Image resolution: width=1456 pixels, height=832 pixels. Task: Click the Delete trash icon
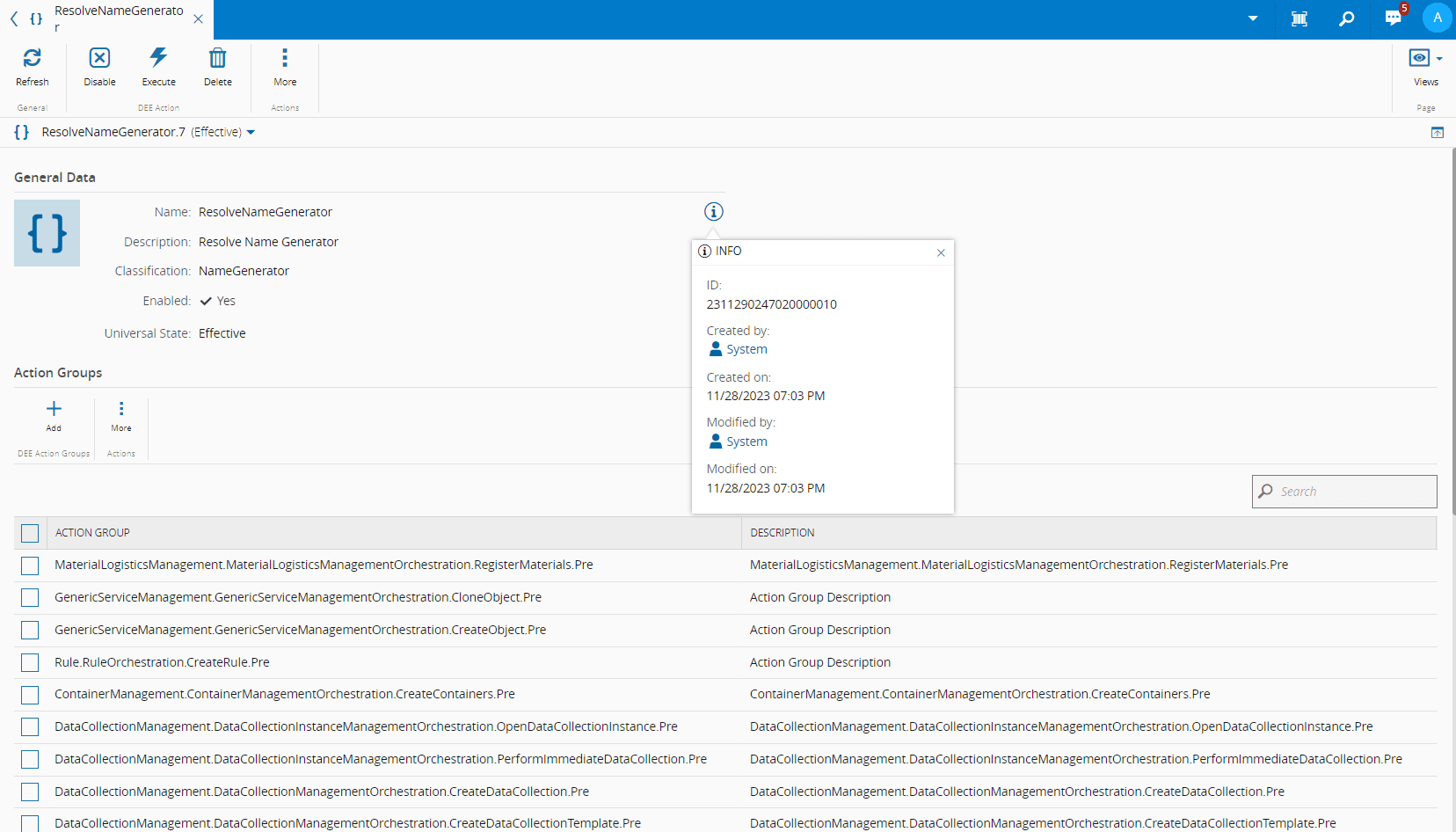(x=217, y=59)
